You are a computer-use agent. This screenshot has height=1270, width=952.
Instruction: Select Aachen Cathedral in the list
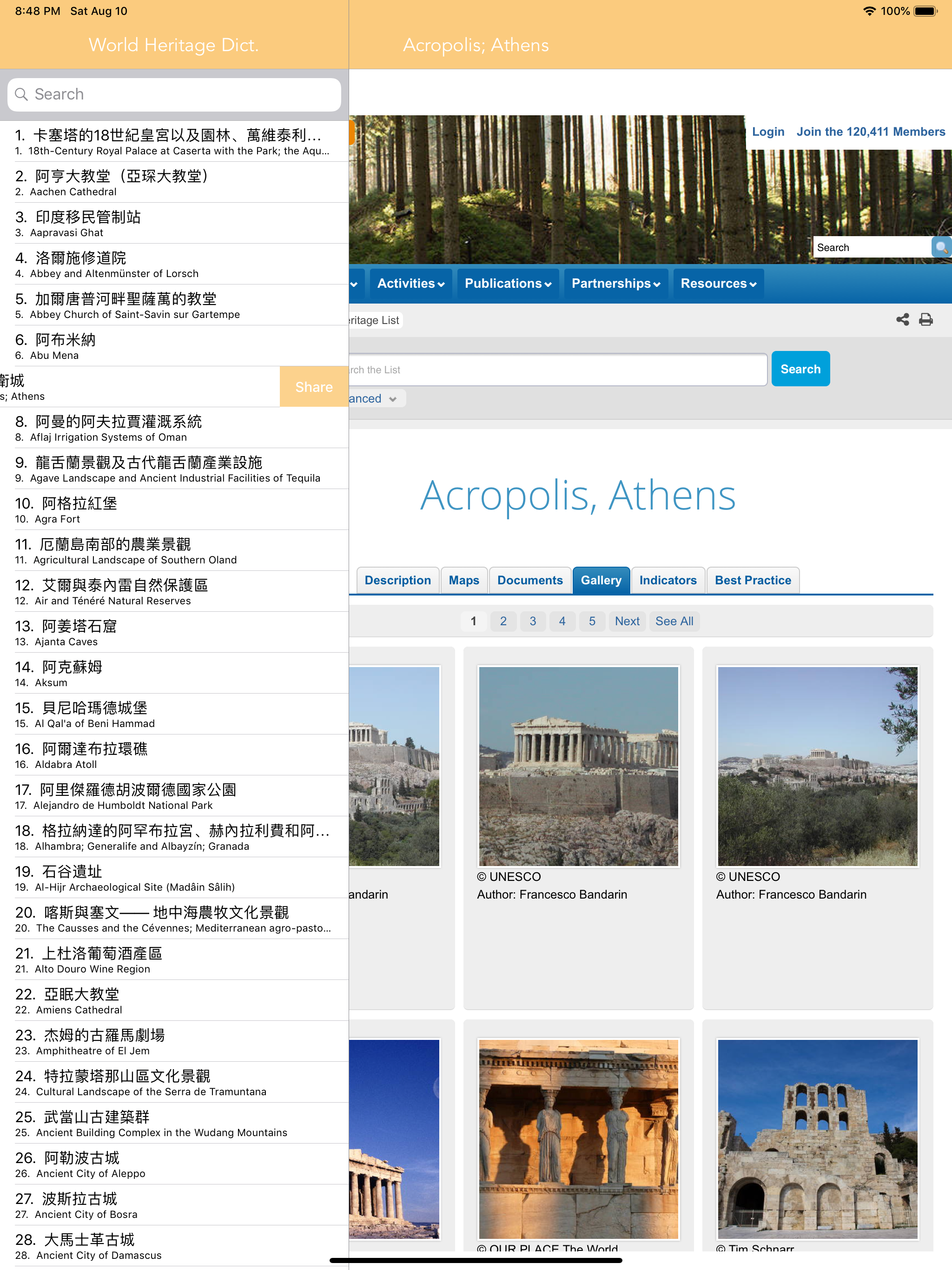coord(174,183)
